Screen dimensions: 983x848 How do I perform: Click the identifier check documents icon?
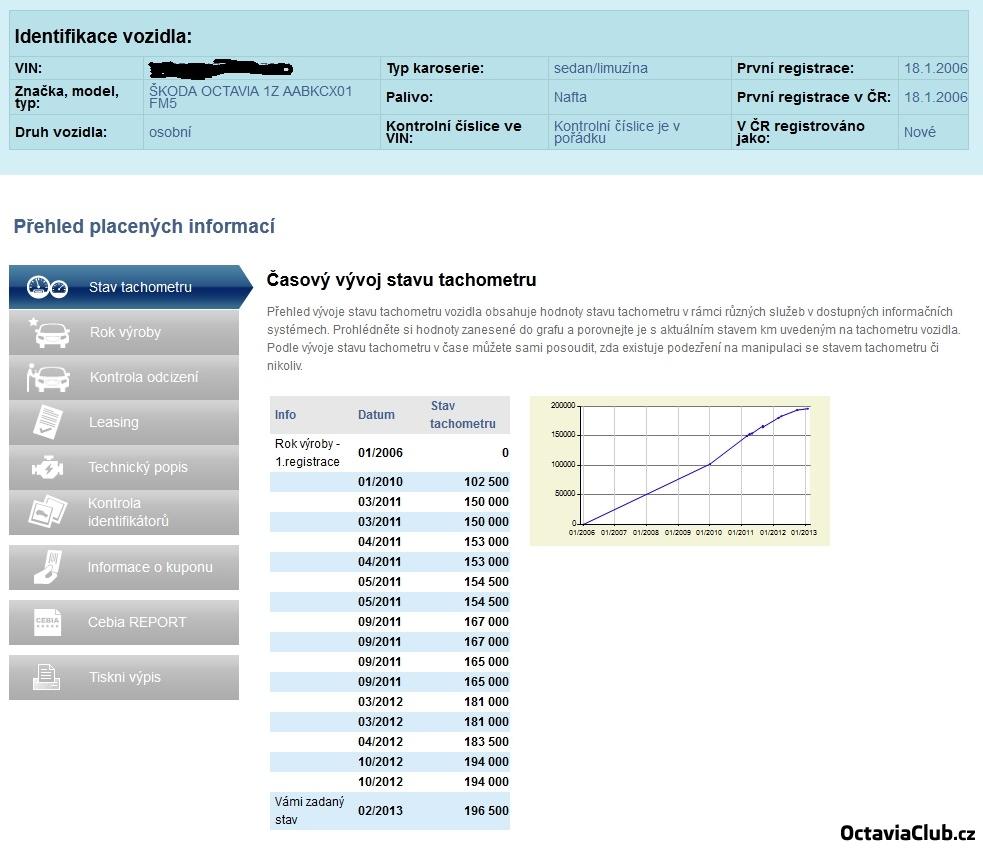pos(48,512)
